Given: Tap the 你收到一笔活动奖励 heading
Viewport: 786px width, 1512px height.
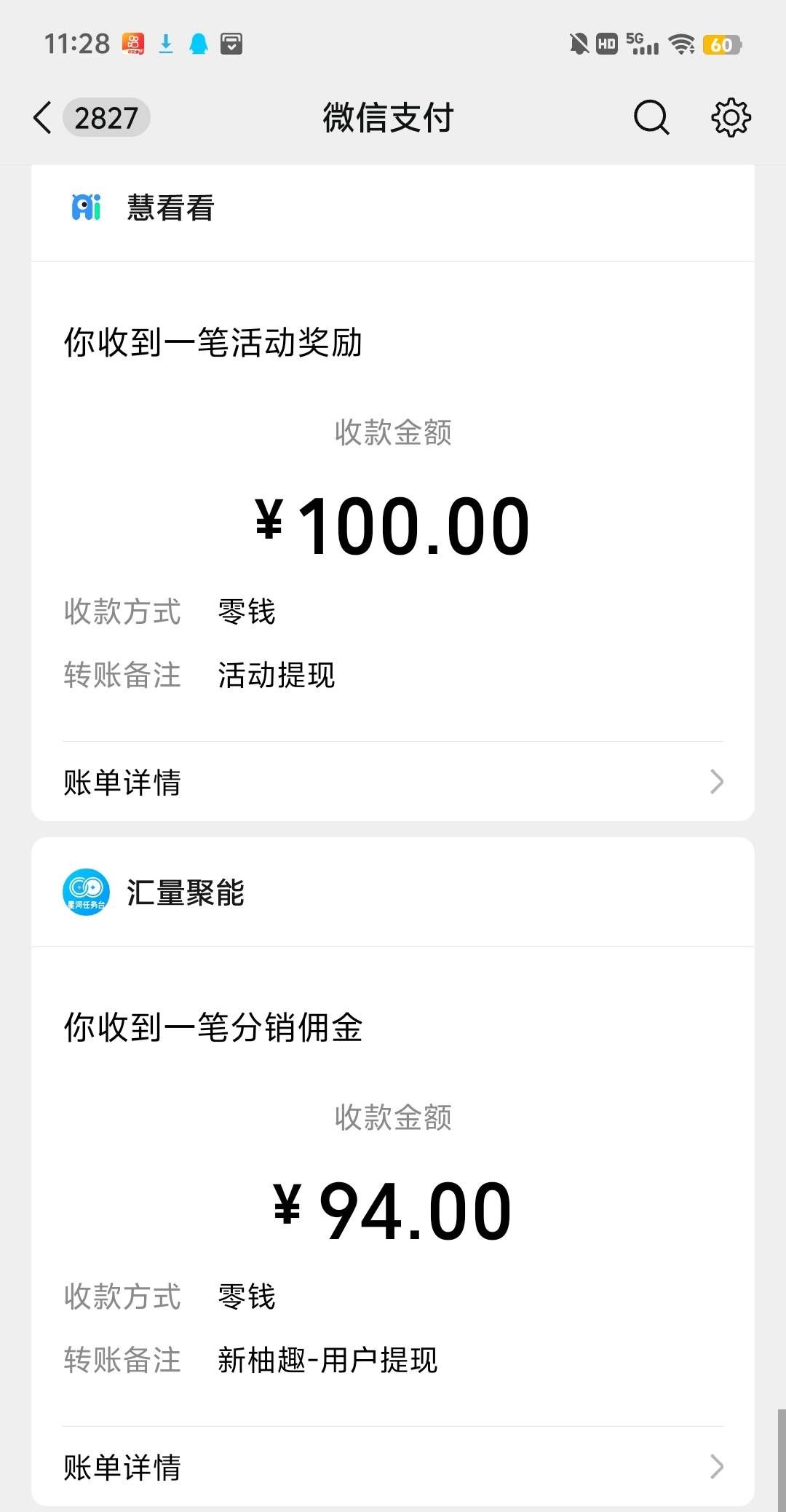Looking at the screenshot, I should tap(213, 342).
